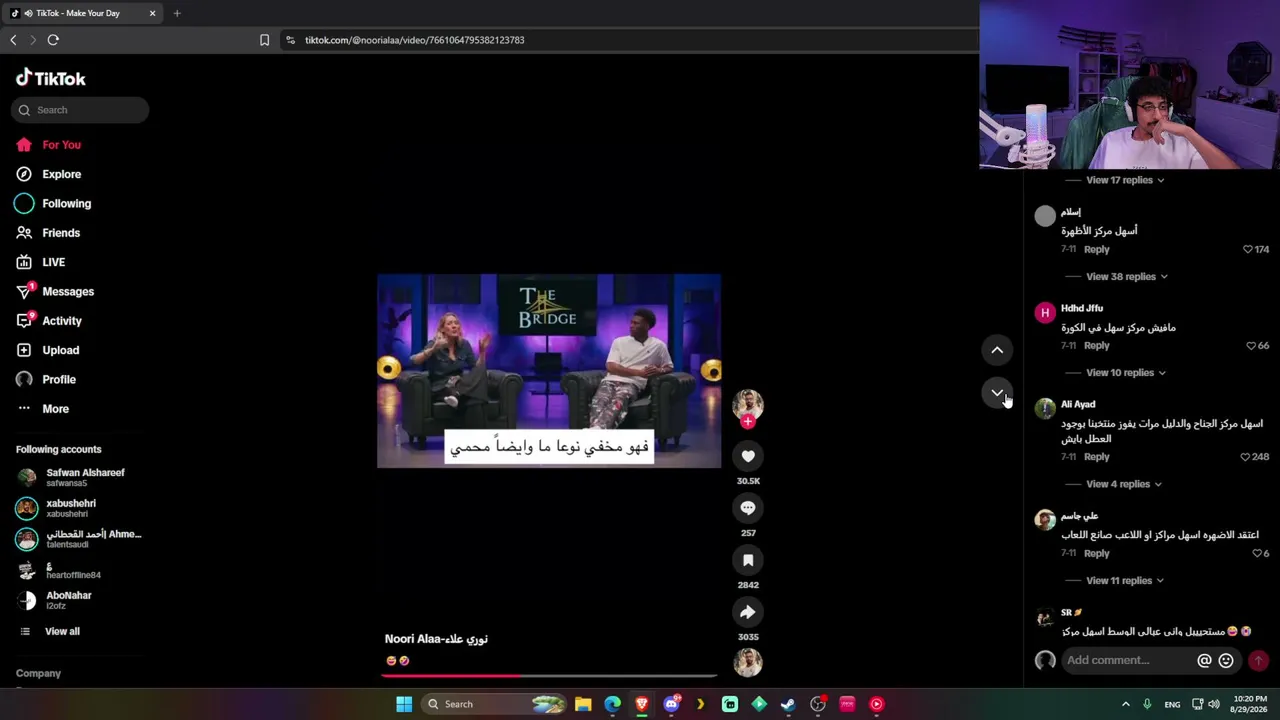The image size is (1280, 720).
Task: Reply to Hdhd Jffu's comment
Action: (1097, 346)
